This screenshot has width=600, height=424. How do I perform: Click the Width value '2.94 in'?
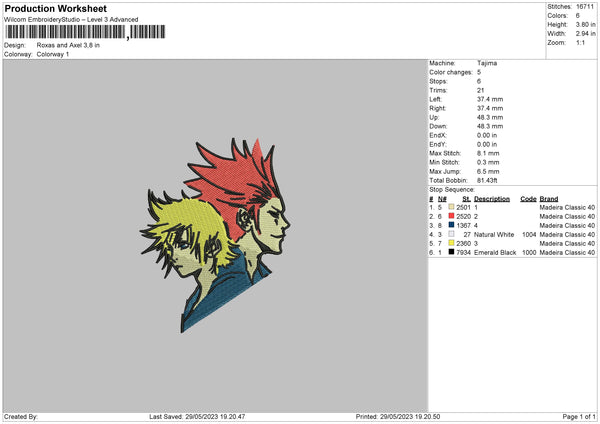coord(585,34)
